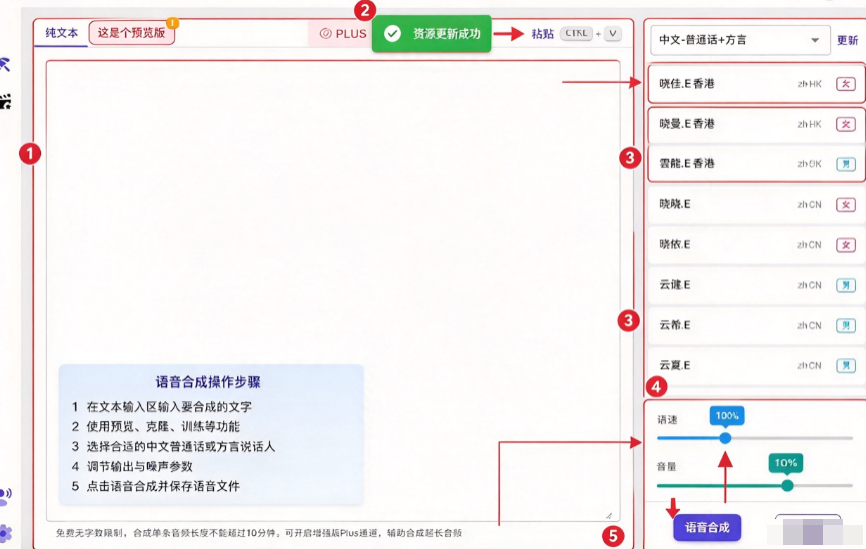Click the 女 badge on 晓依.E
This screenshot has height=549, width=866.
846,245
